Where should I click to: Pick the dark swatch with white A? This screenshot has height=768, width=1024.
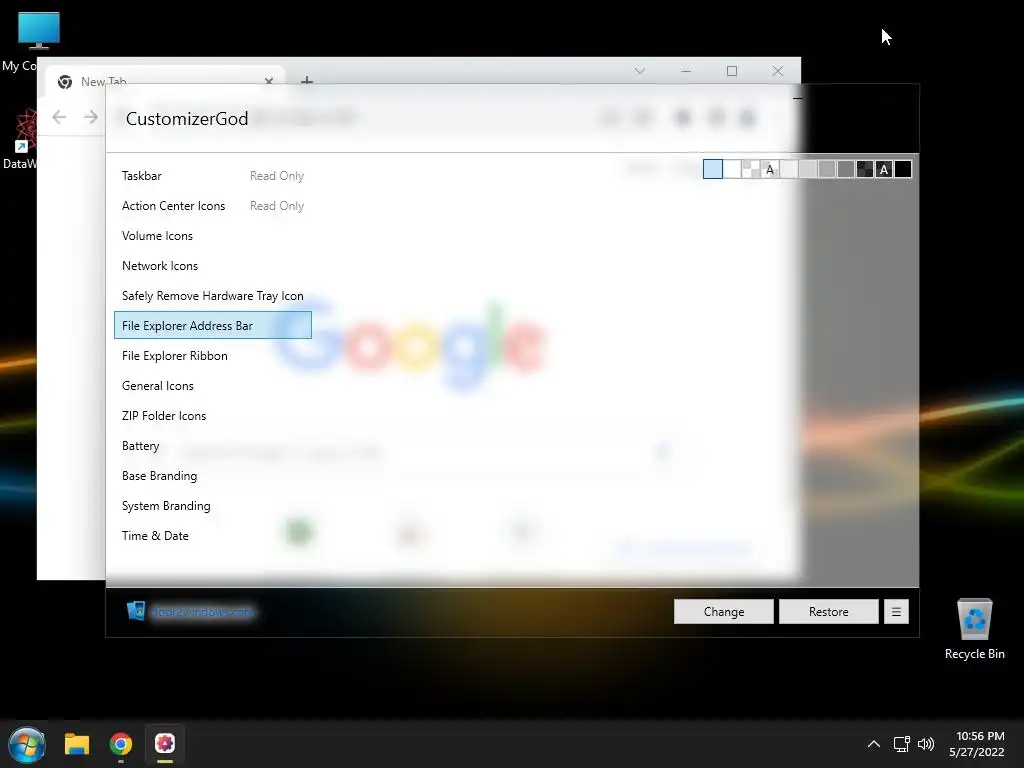click(884, 169)
